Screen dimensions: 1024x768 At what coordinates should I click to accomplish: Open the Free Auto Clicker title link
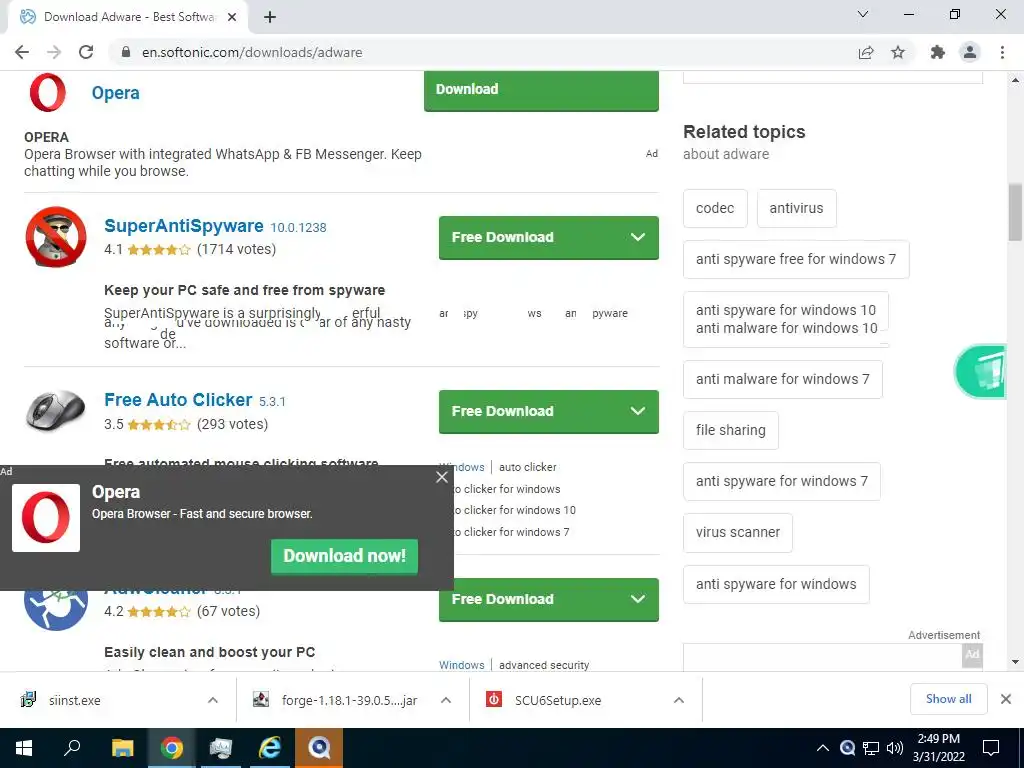pos(178,400)
